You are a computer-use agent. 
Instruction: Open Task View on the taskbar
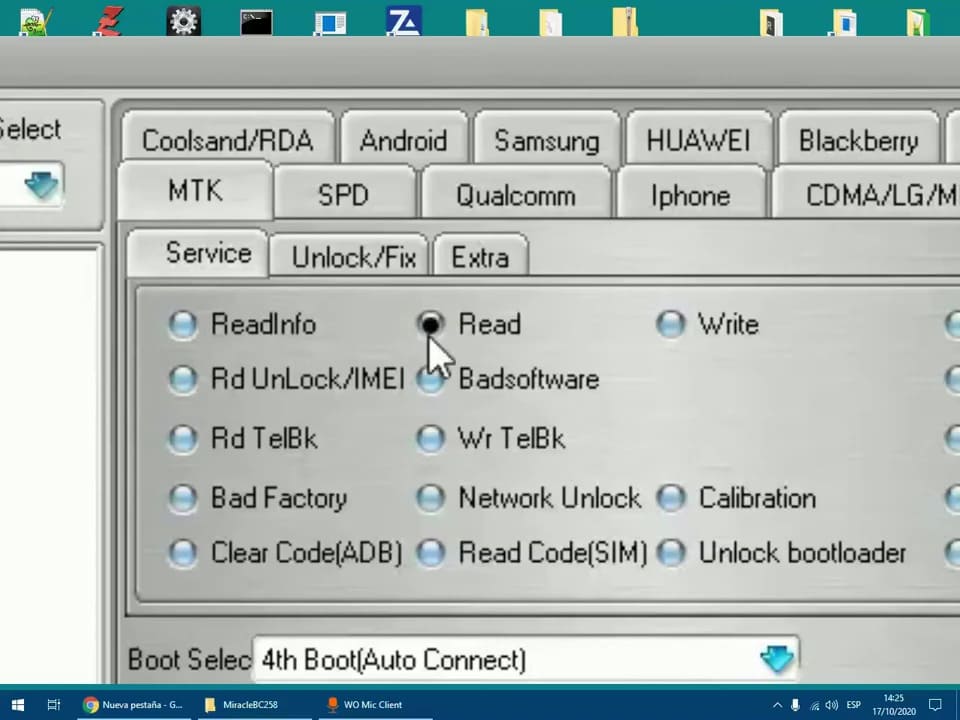point(54,705)
